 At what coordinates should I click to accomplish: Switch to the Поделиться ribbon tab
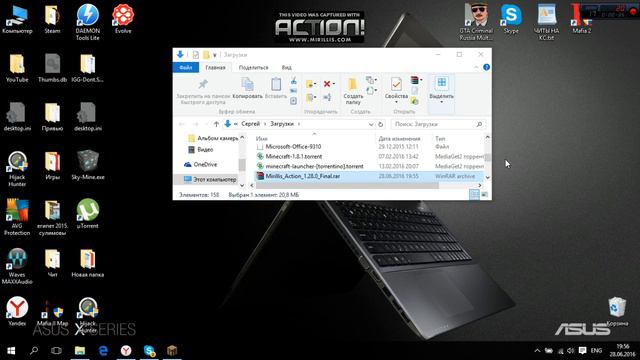click(x=253, y=68)
